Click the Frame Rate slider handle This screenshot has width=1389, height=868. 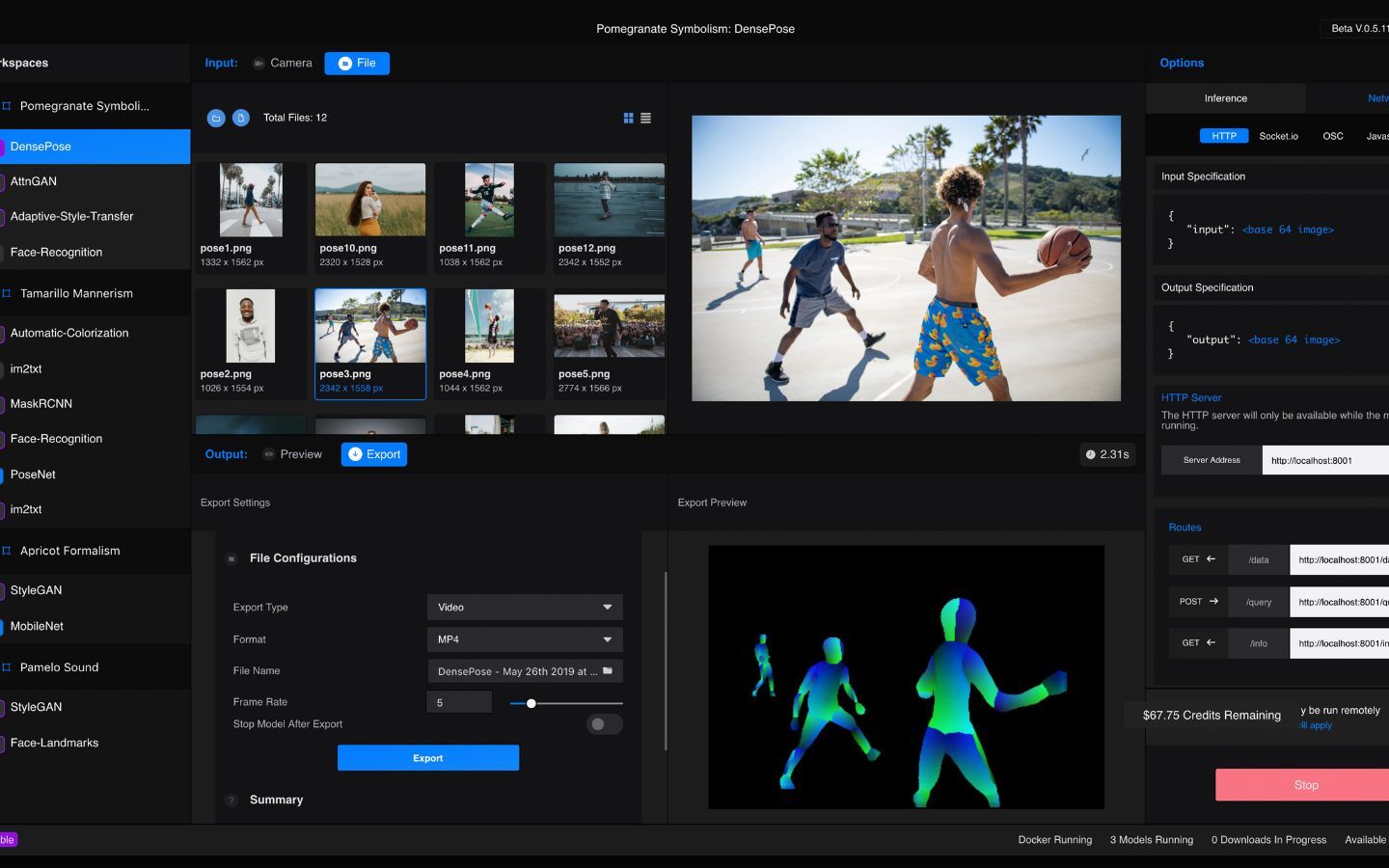coord(531,703)
